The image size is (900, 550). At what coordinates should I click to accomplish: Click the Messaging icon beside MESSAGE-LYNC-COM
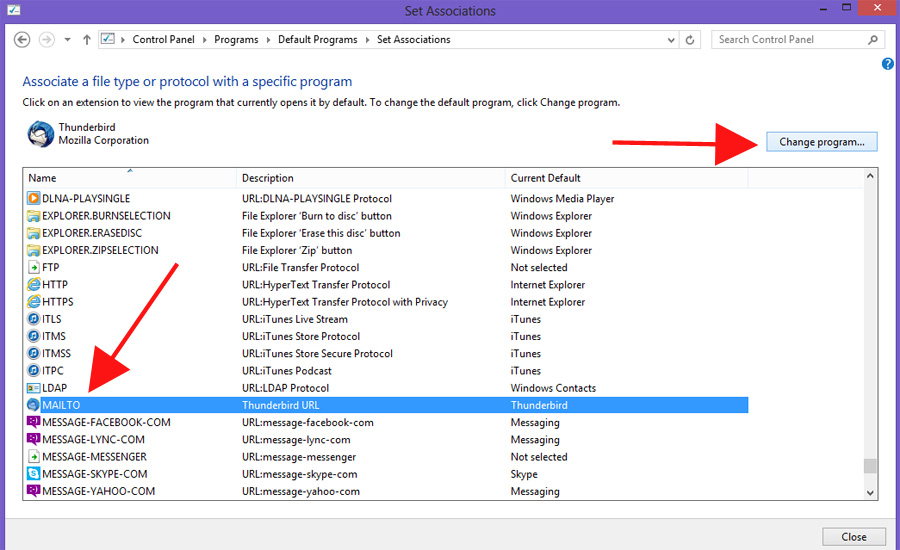(33, 439)
